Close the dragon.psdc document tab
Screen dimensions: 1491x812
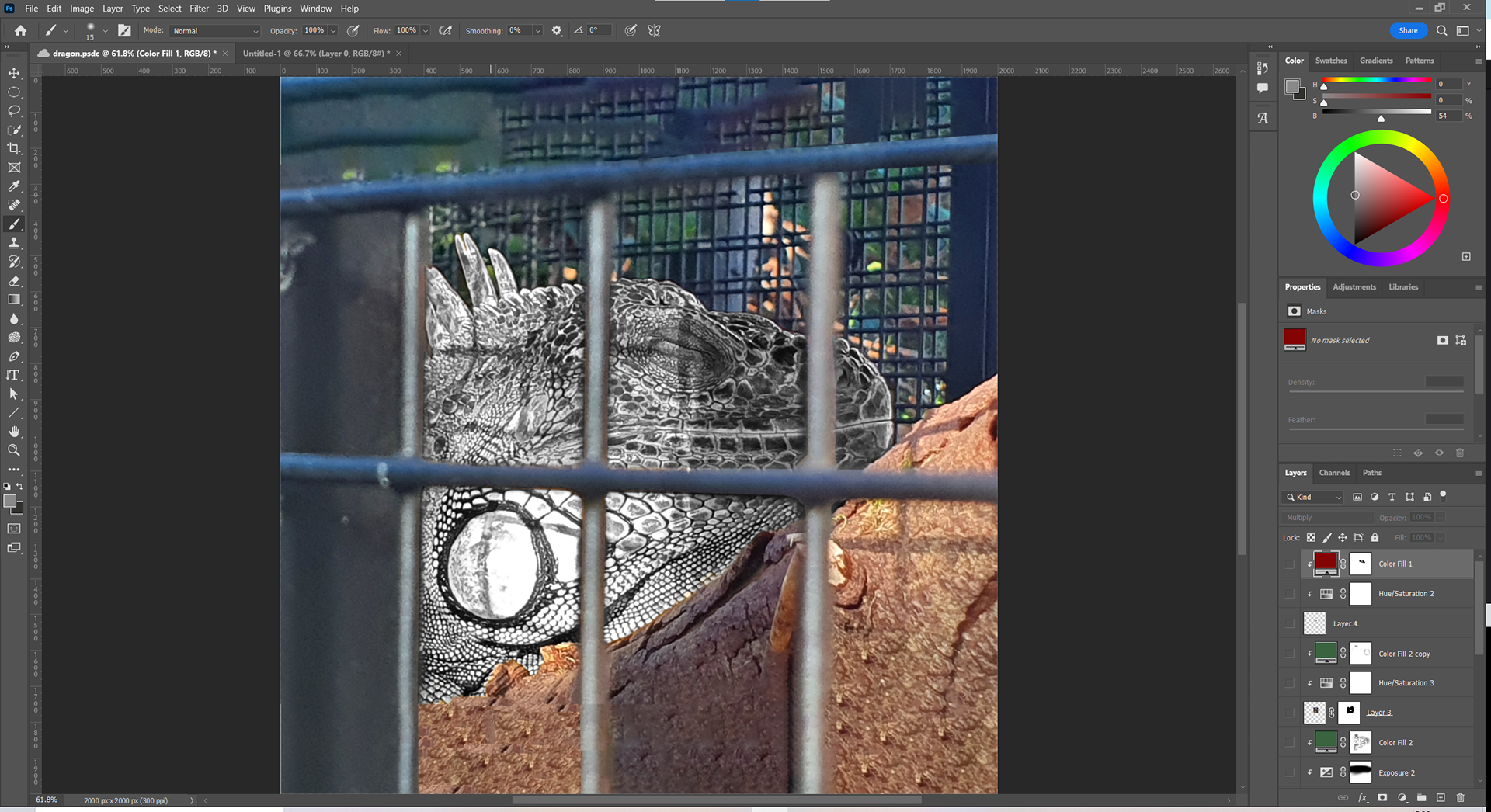tap(225, 54)
